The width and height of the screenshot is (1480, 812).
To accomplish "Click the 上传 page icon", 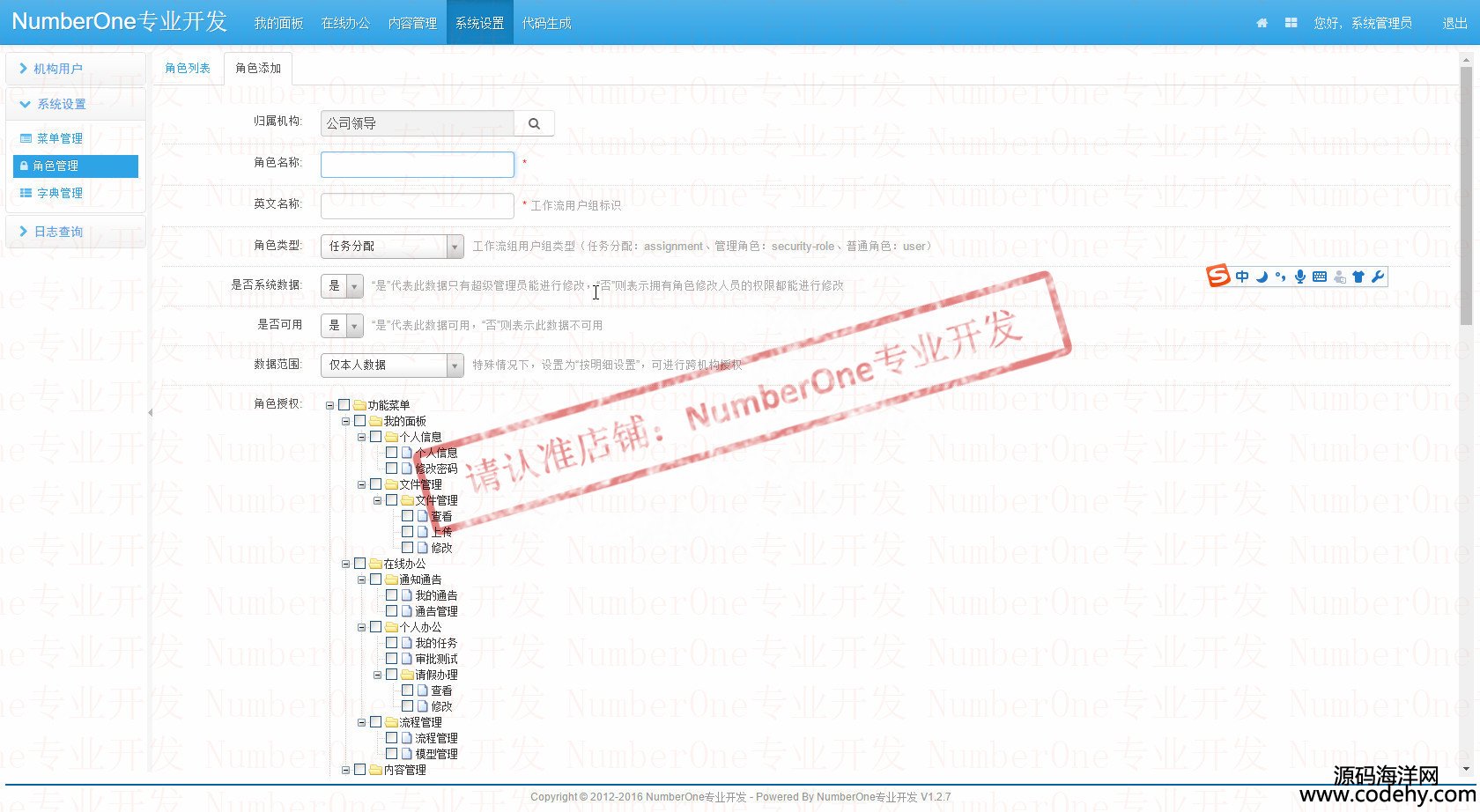I will 422,532.
